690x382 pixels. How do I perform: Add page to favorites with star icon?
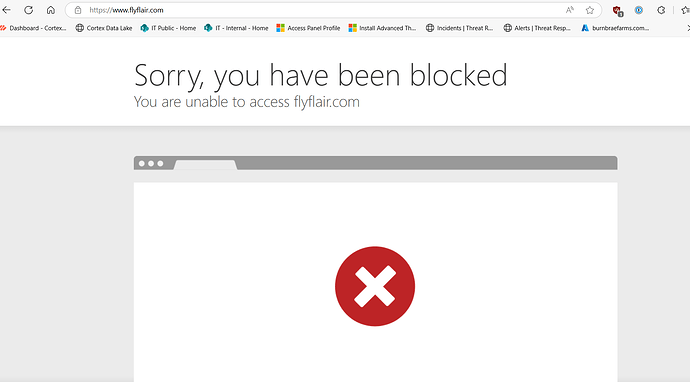pyautogui.click(x=590, y=10)
